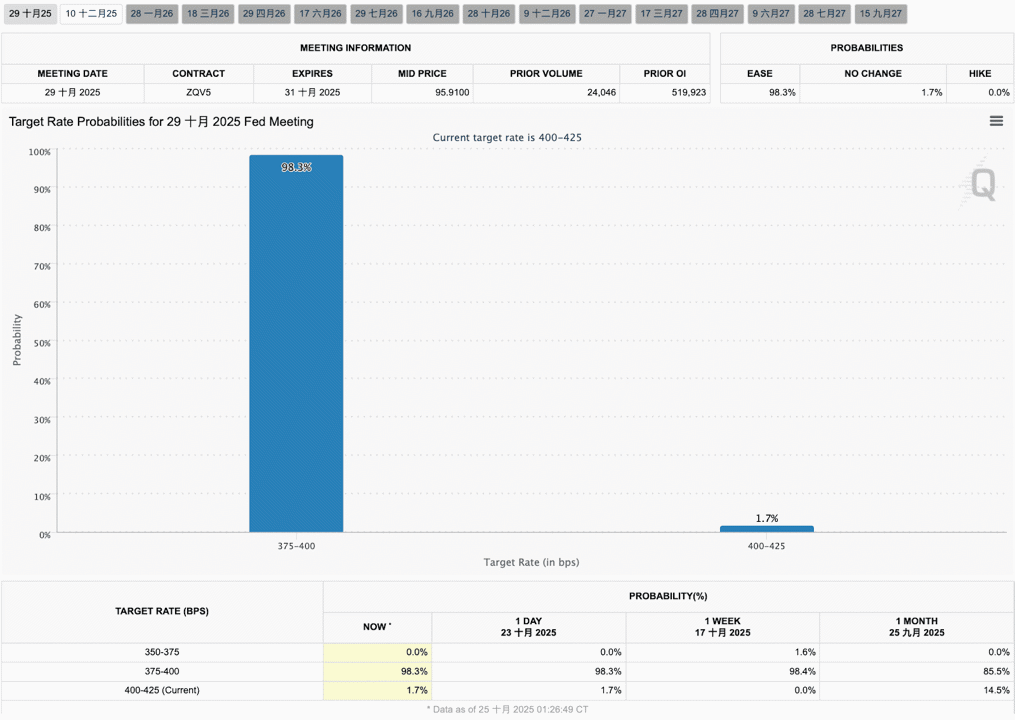Click the small 400-425 probability bar
Viewport: 1015px width, 720px height.
pos(766,529)
